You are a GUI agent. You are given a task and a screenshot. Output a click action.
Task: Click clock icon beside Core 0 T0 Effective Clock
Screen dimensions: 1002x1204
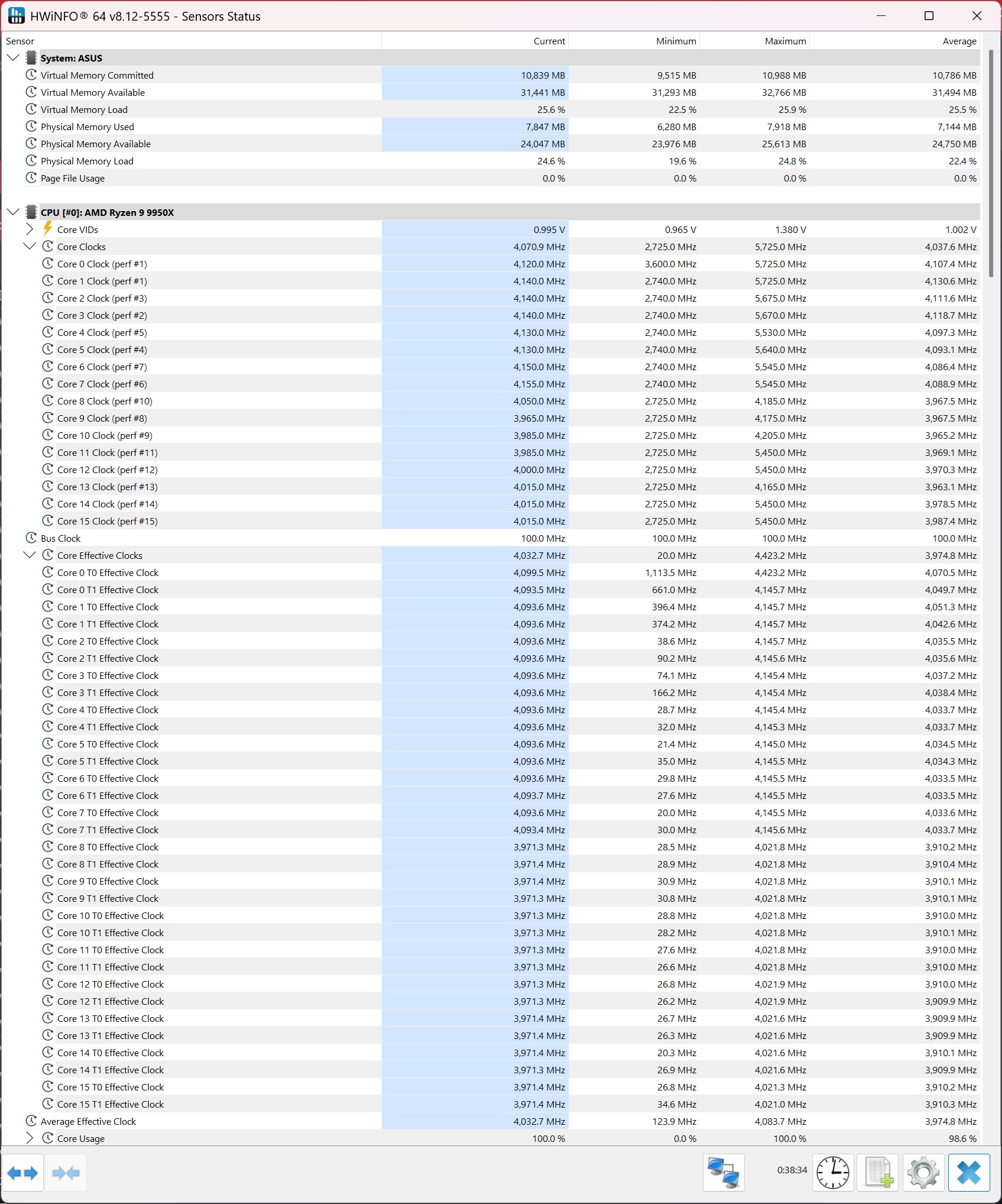[x=48, y=572]
